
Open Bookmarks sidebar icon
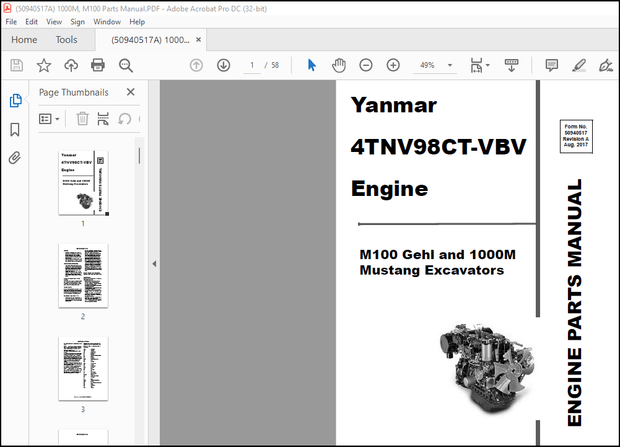pos(15,129)
